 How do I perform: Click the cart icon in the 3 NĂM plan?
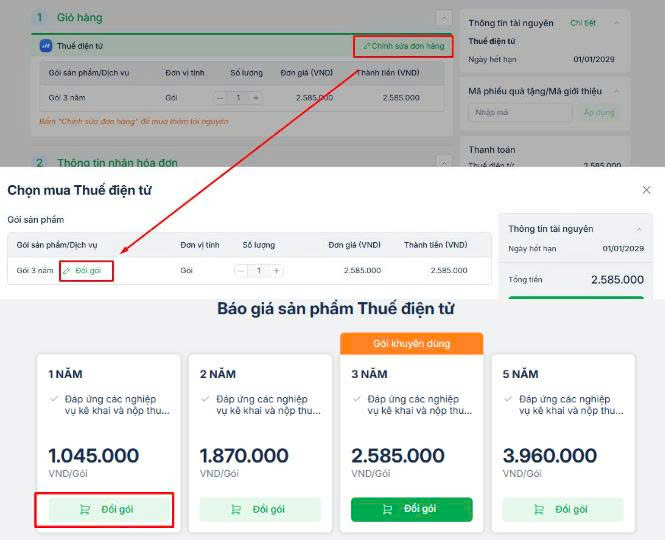click(388, 509)
